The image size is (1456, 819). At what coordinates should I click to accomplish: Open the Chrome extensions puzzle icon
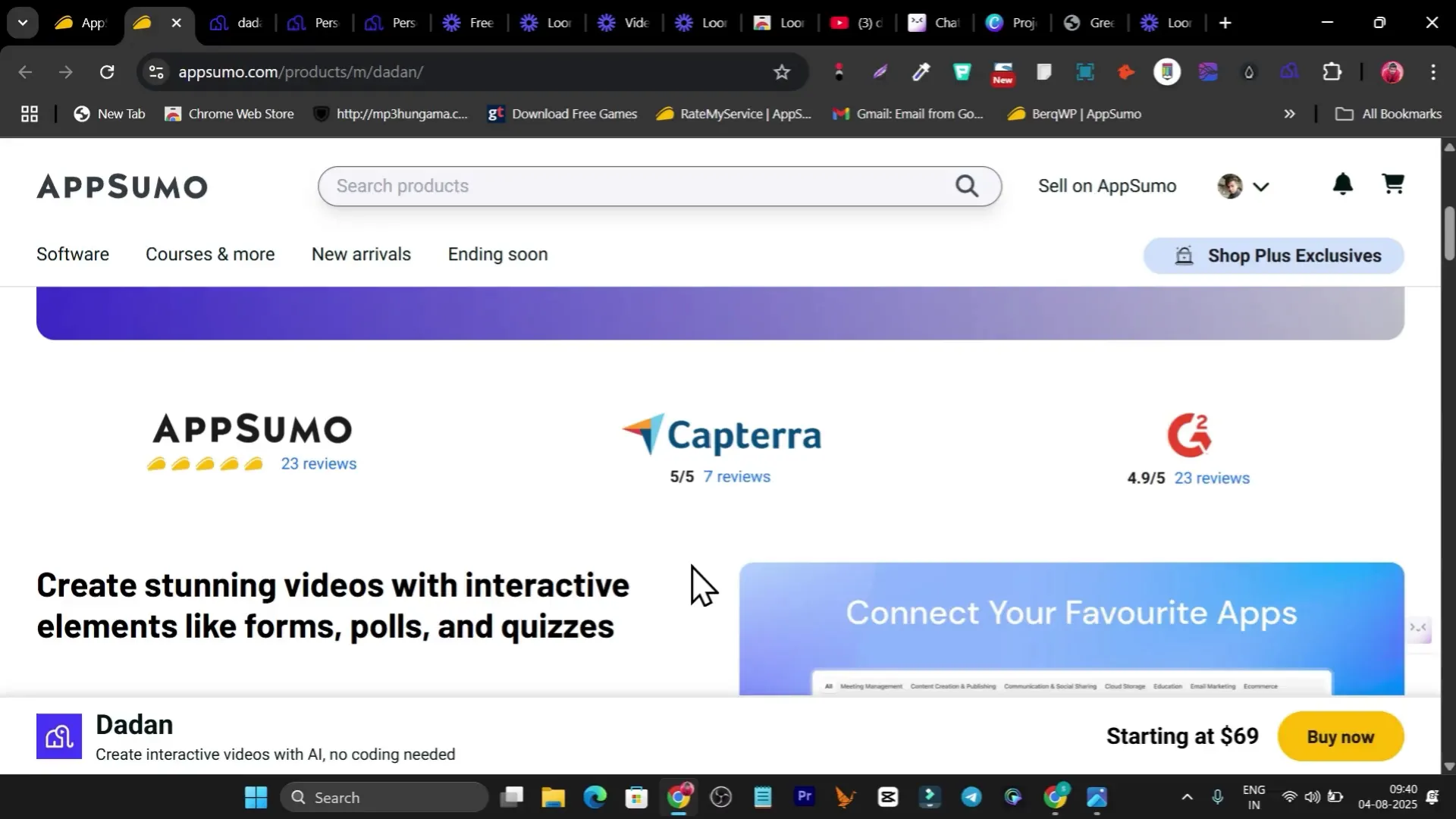[x=1332, y=72]
